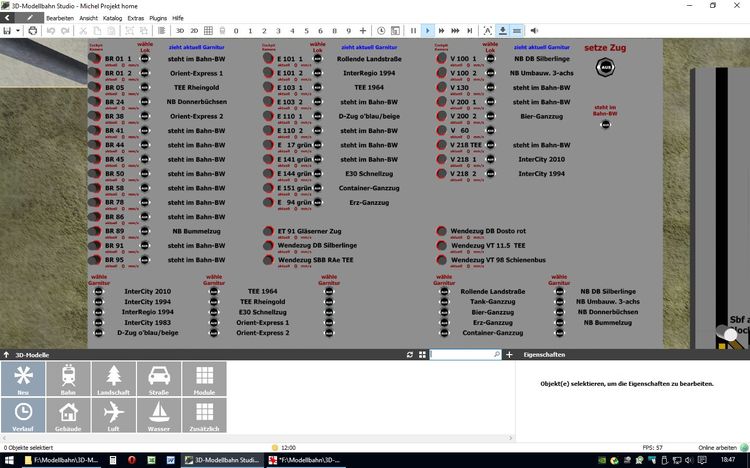Click red button for Wendezug DB Dosto rot
The image size is (750, 468).
point(441,231)
